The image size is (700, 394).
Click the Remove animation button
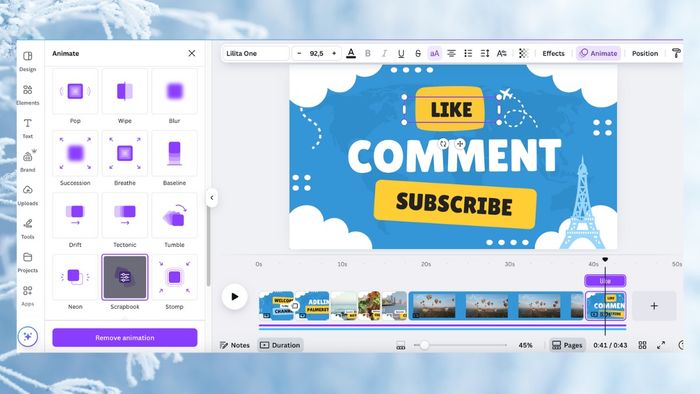point(125,338)
